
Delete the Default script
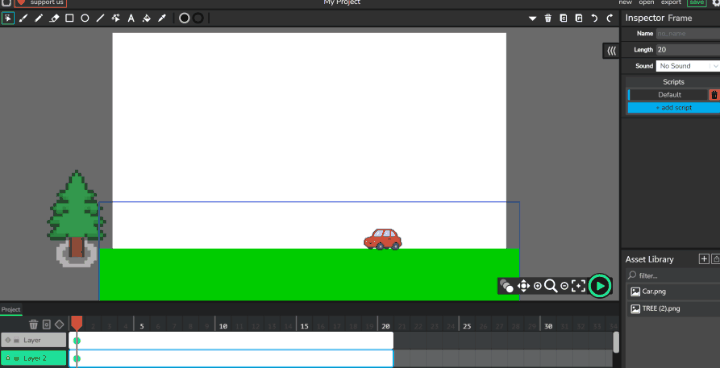(x=714, y=95)
